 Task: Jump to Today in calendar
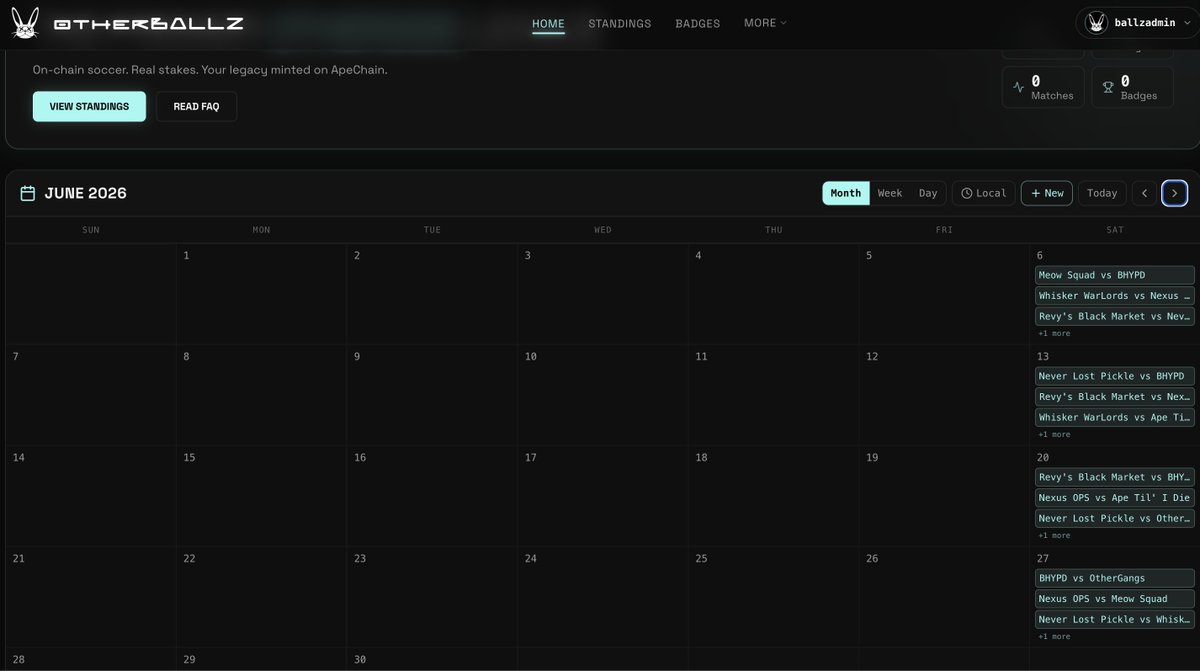(1102, 193)
